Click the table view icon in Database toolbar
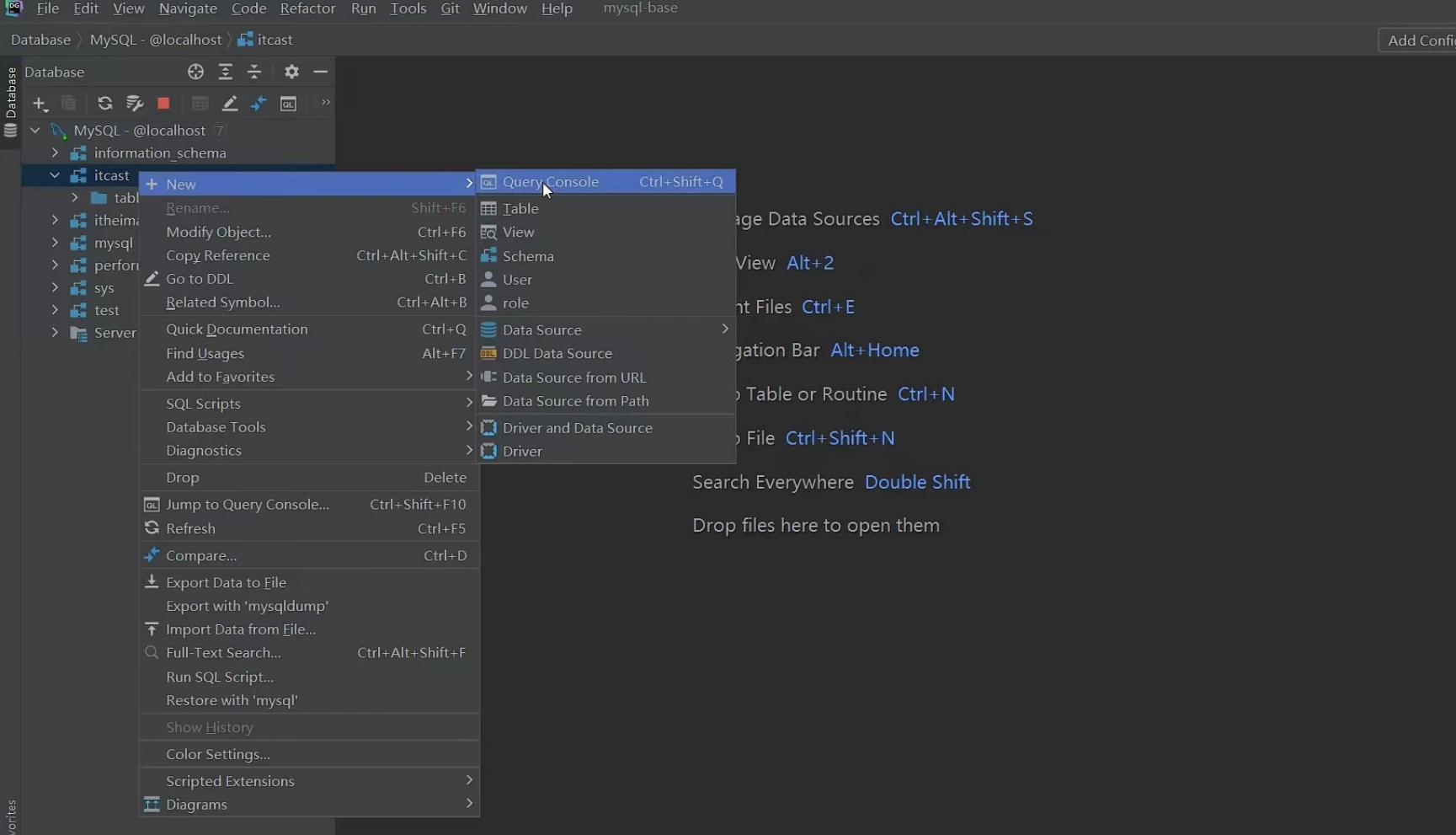The width and height of the screenshot is (1456, 835). [200, 104]
